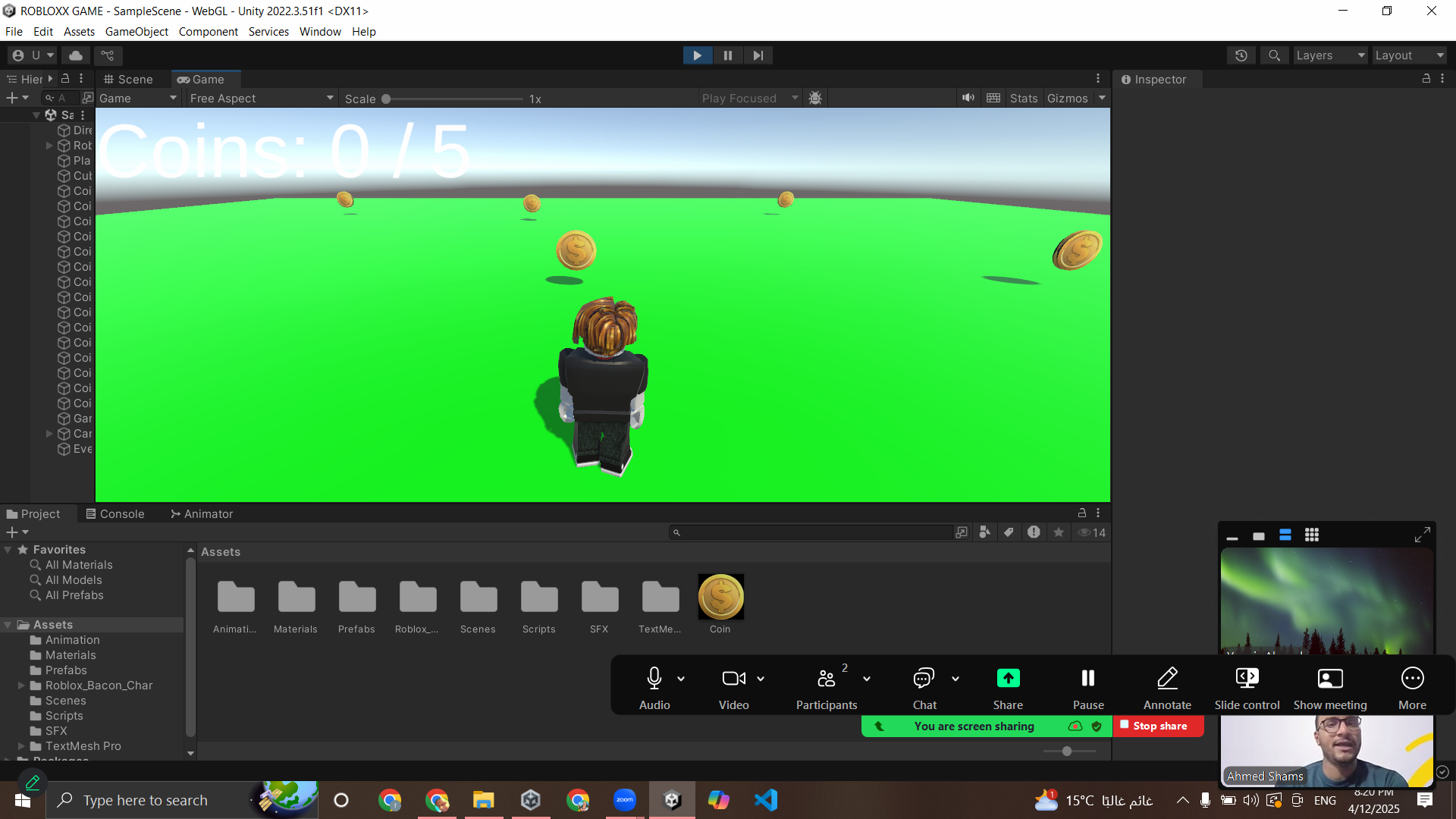Open the Play Focused dropdown

point(750,98)
